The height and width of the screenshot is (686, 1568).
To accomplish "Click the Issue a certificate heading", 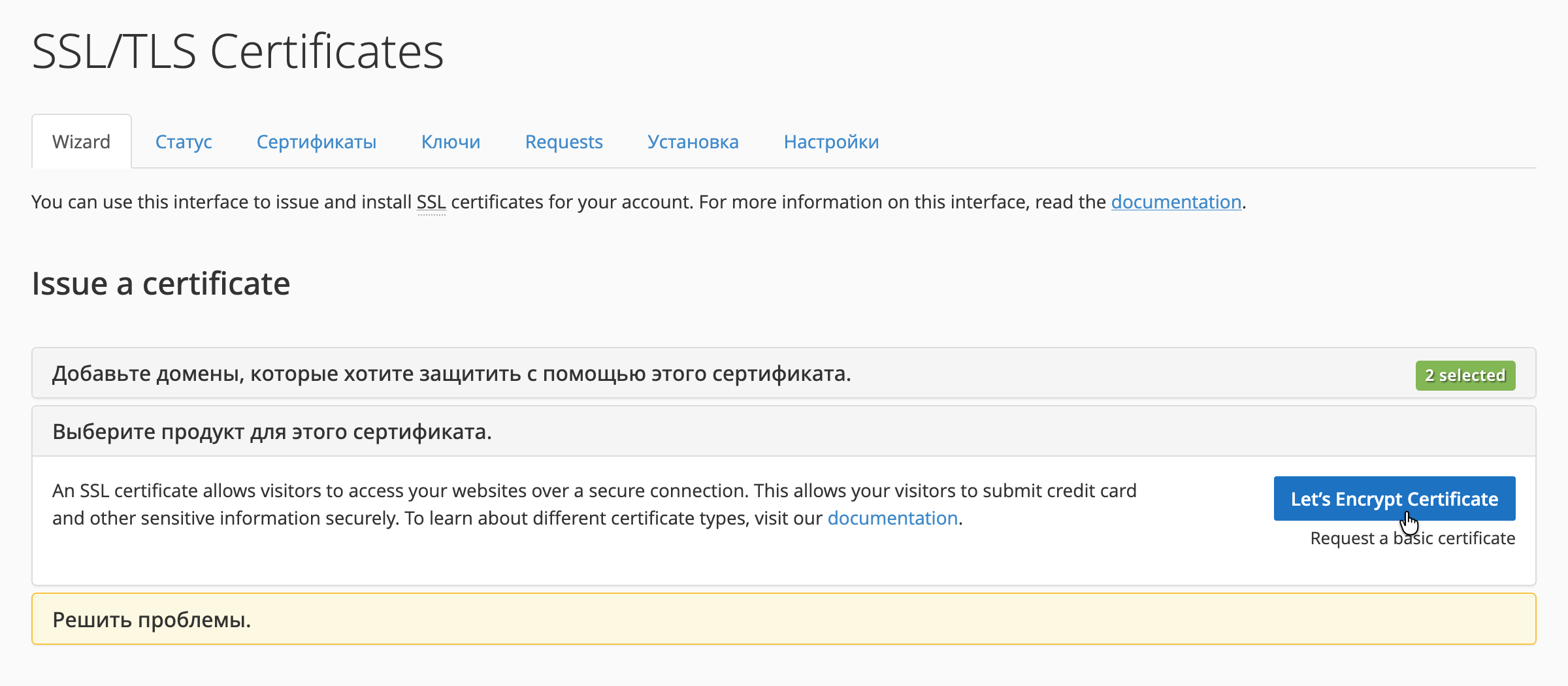I will [161, 284].
